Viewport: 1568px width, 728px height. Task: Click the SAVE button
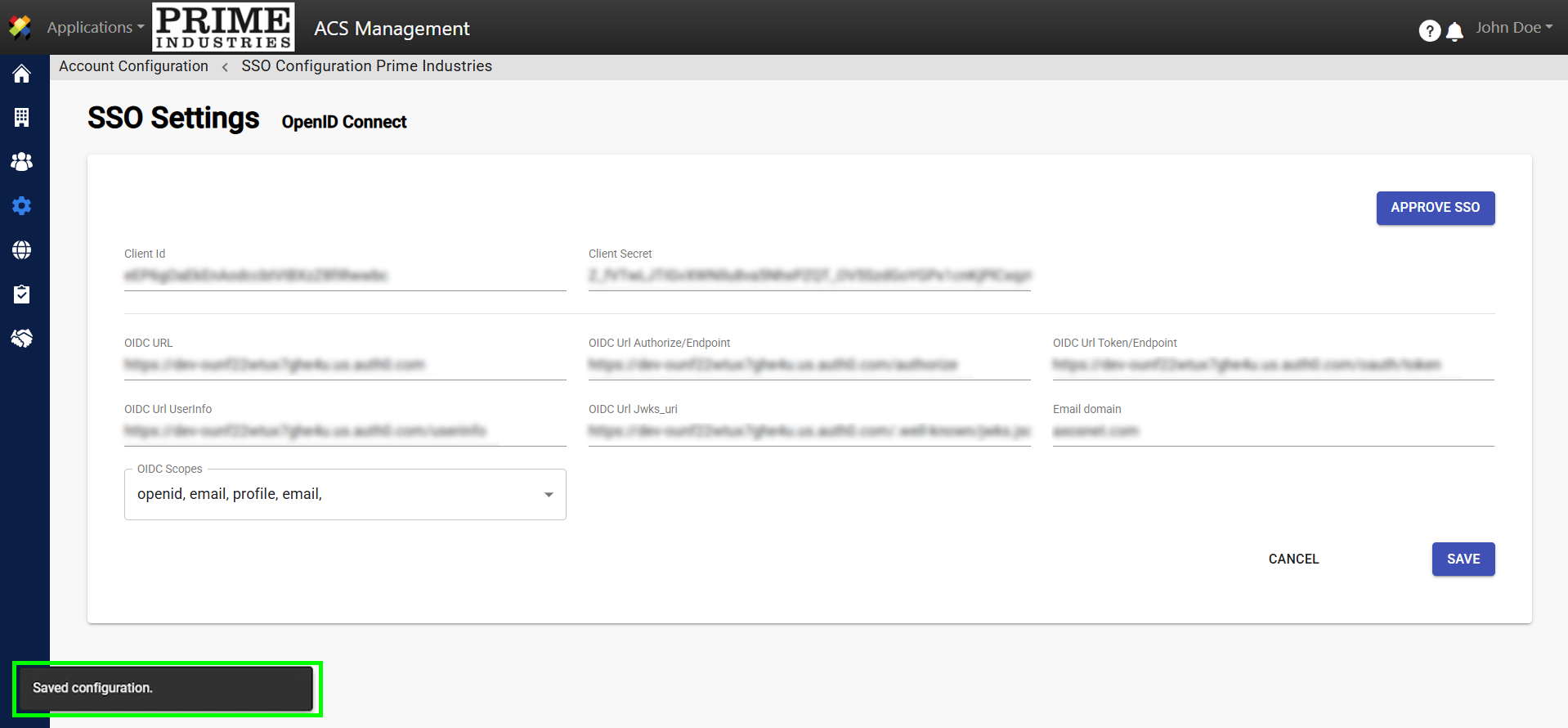click(1463, 559)
